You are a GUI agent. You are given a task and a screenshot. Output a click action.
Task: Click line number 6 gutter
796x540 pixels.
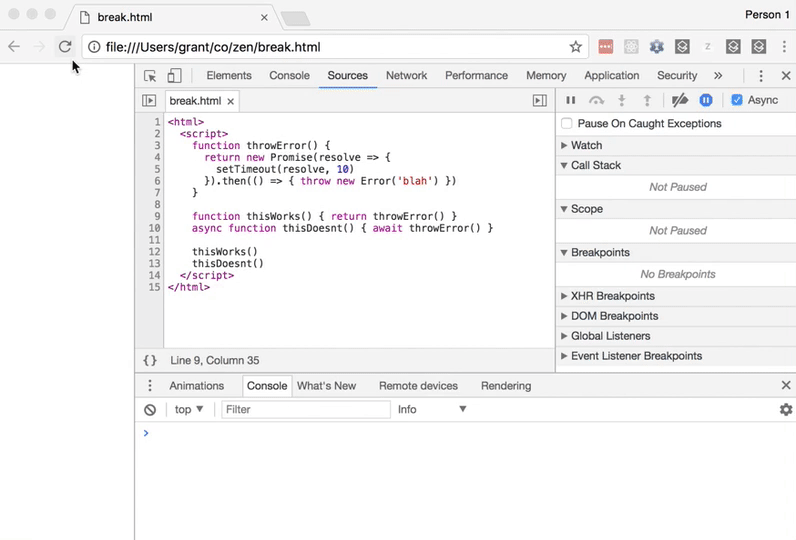tap(157, 181)
